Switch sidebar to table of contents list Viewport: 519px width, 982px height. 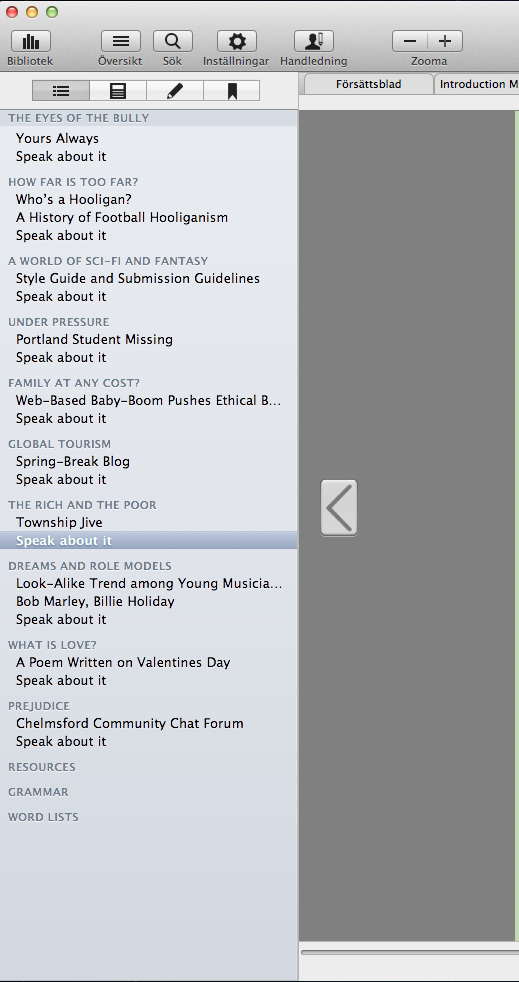(61, 91)
